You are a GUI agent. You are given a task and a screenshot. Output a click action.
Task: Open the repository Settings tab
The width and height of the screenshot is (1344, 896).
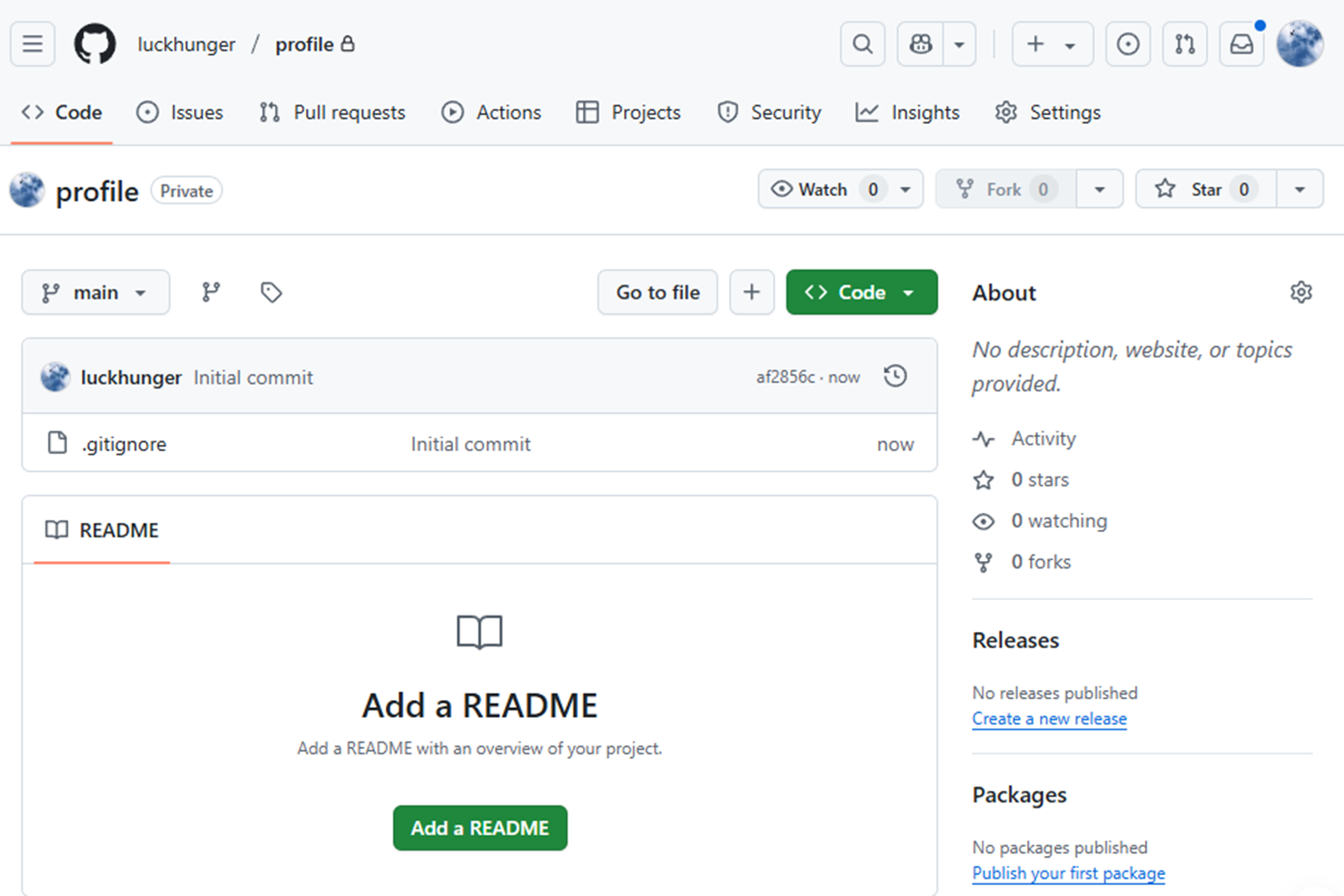pyautogui.click(x=1048, y=113)
